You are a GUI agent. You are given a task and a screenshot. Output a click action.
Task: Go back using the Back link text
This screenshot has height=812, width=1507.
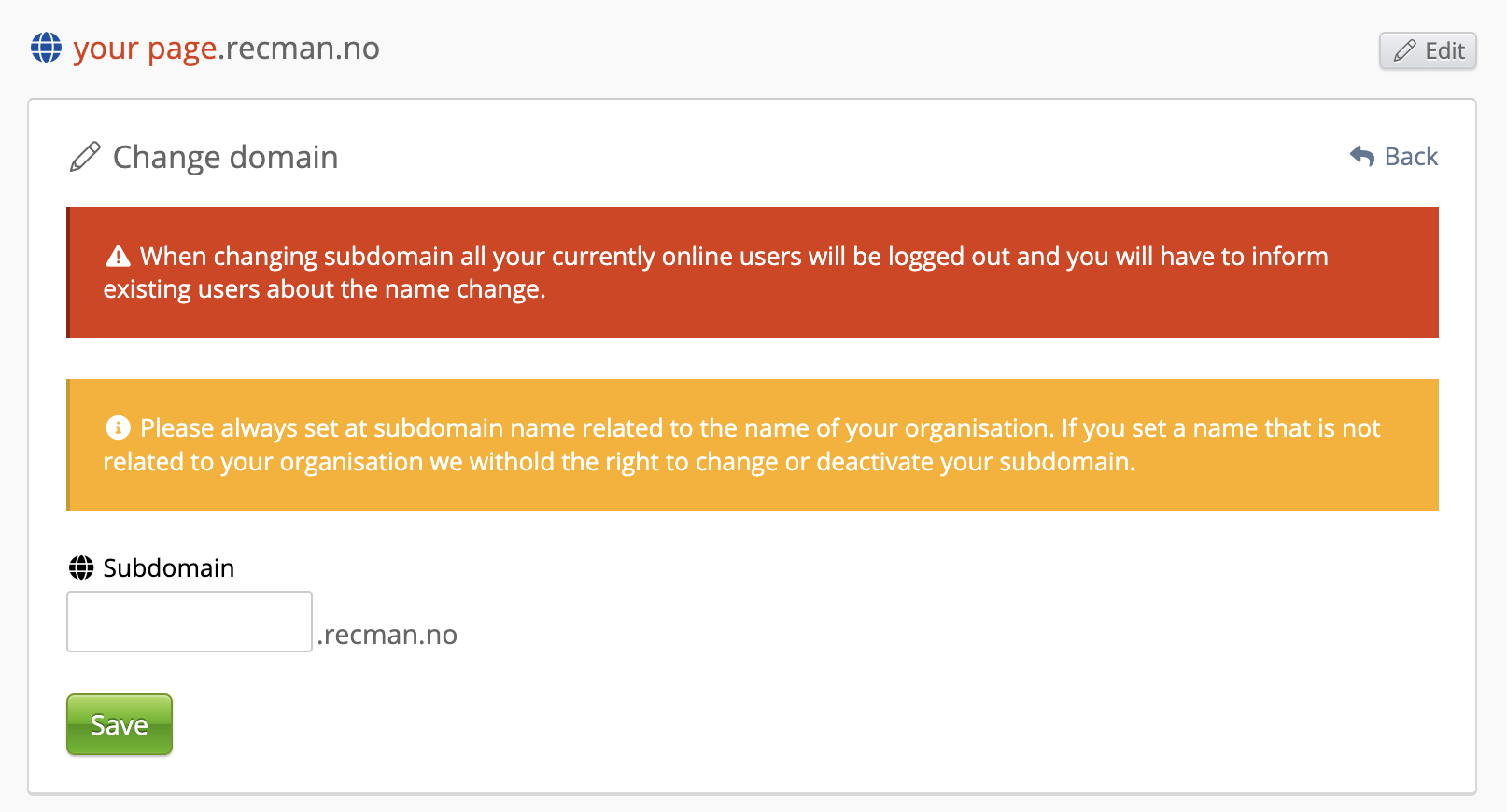[x=1411, y=157]
